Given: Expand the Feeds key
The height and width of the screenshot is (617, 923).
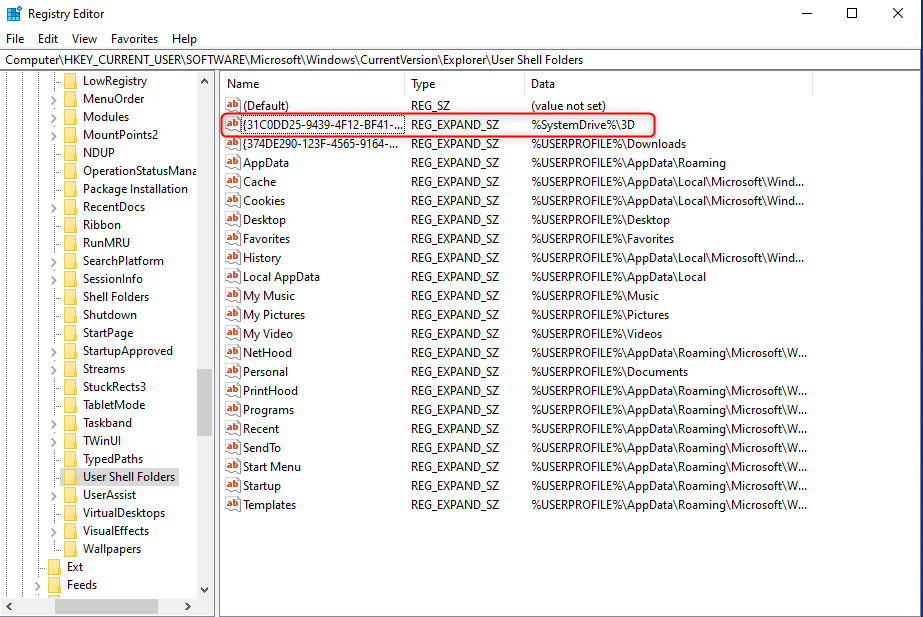Looking at the screenshot, I should [38, 586].
